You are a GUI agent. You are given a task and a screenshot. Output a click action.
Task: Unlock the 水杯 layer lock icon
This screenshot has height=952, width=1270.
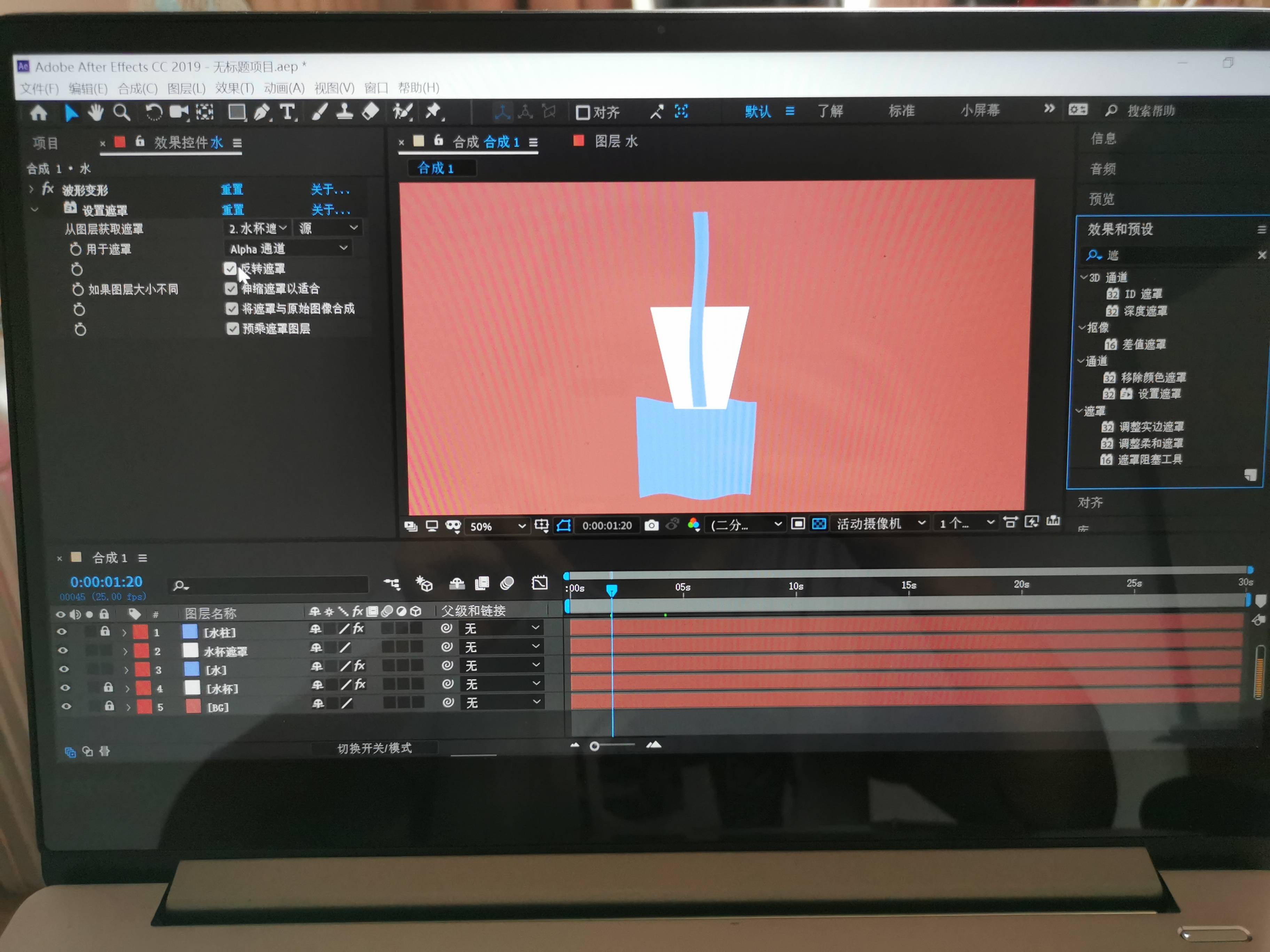(x=108, y=687)
